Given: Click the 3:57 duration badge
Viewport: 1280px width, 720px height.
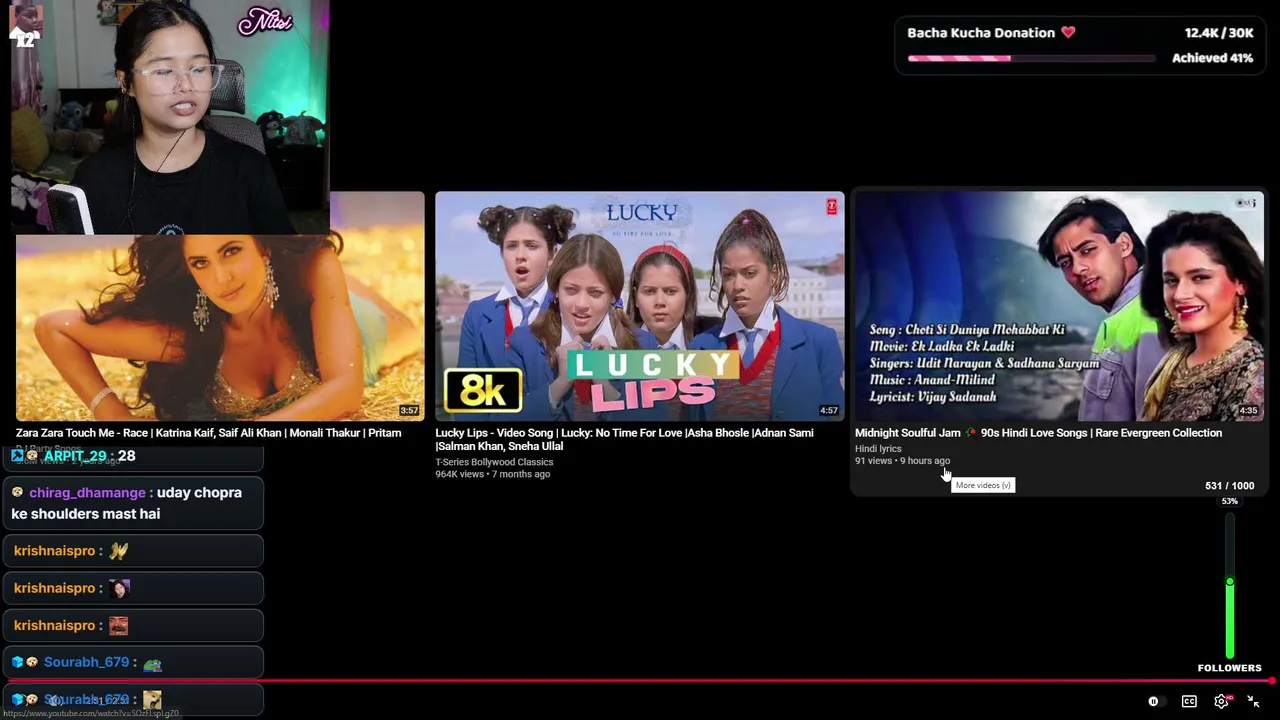Looking at the screenshot, I should pyautogui.click(x=409, y=411).
